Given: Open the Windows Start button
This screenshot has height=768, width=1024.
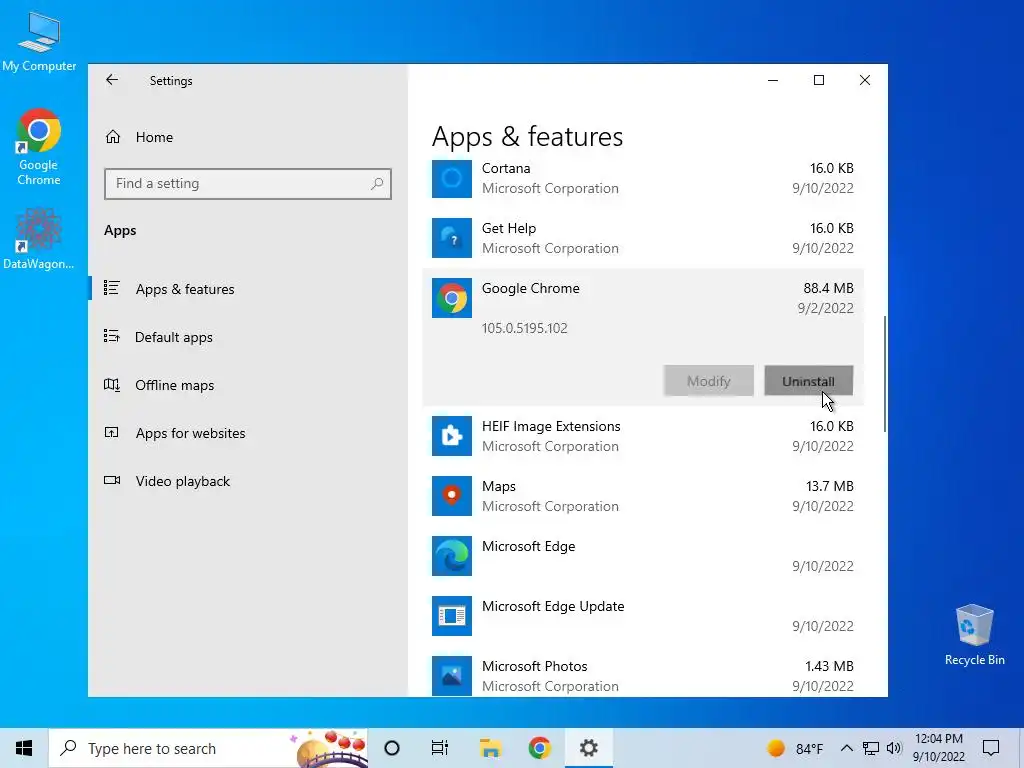Looking at the screenshot, I should pos(24,748).
